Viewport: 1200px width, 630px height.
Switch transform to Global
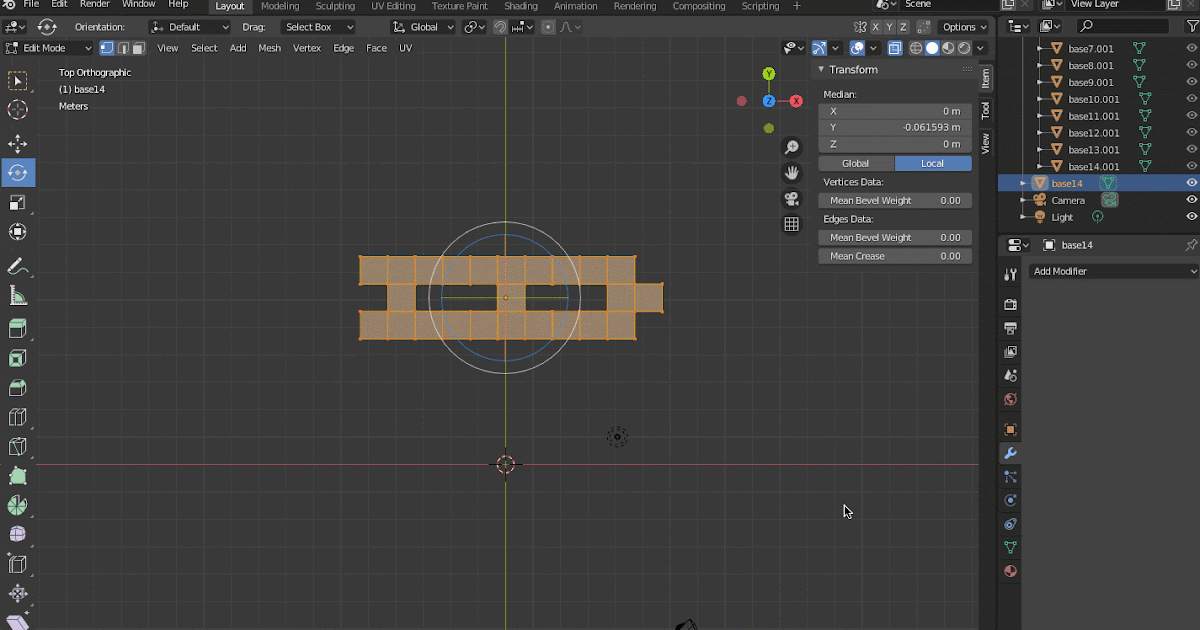[x=856, y=163]
